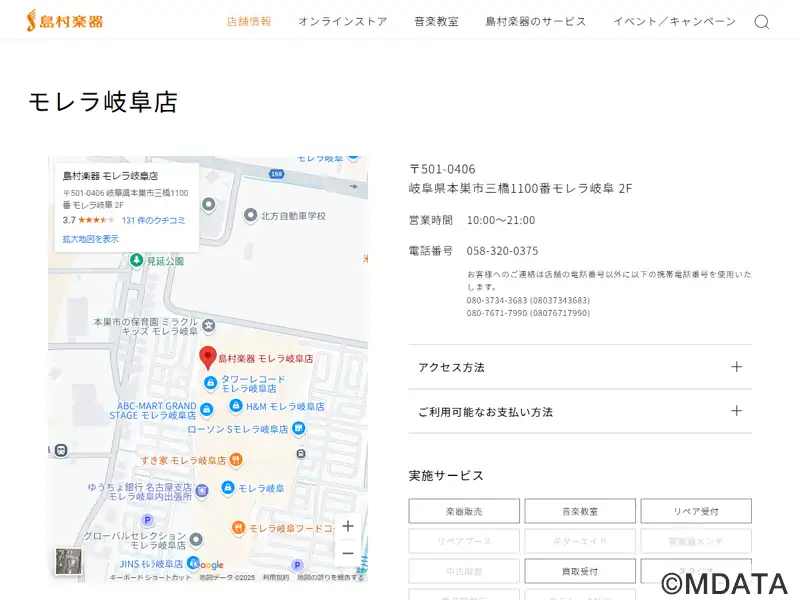Click the phone number 058-320-0375

coord(503,251)
